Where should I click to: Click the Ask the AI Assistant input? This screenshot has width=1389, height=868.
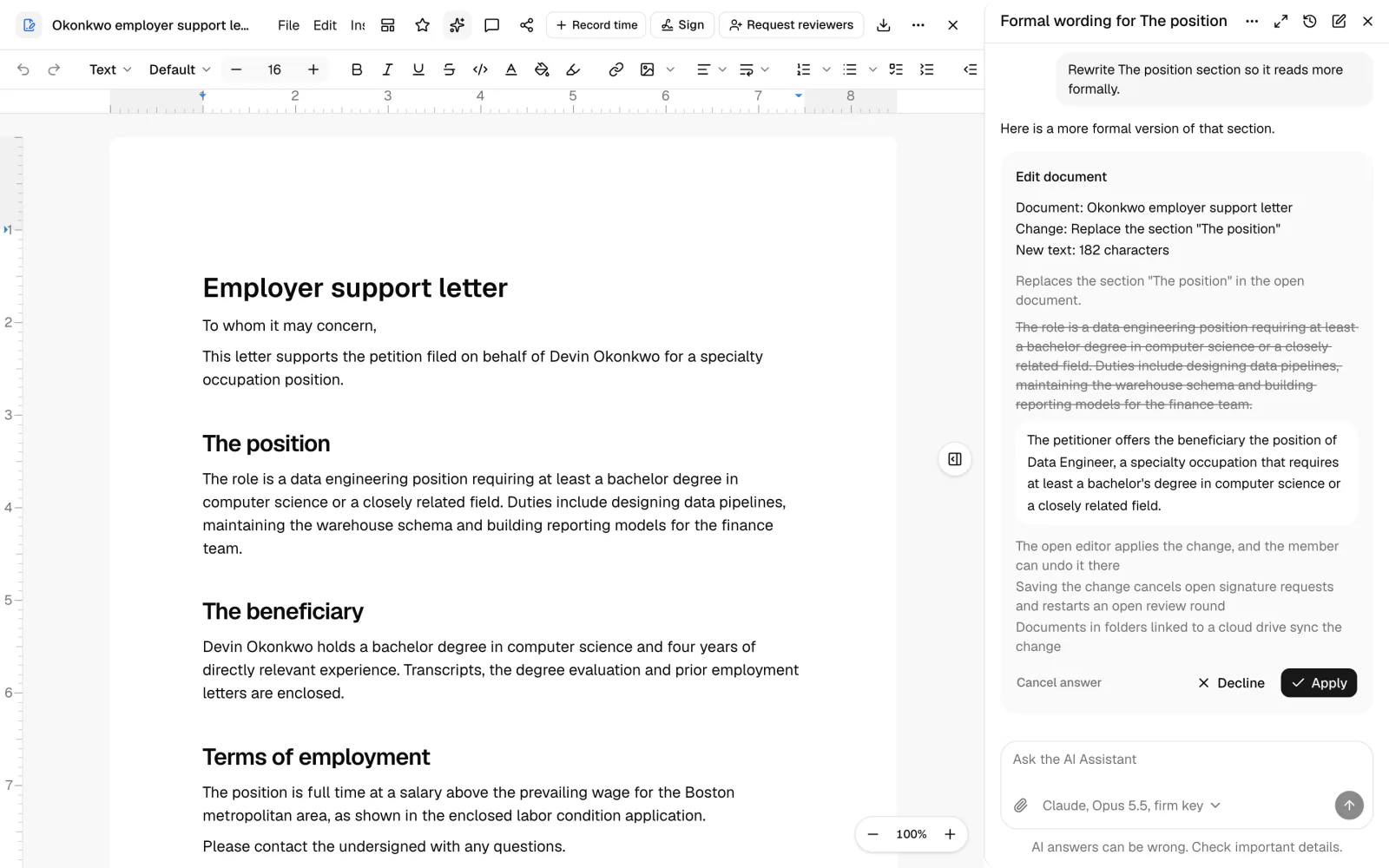(1187, 759)
